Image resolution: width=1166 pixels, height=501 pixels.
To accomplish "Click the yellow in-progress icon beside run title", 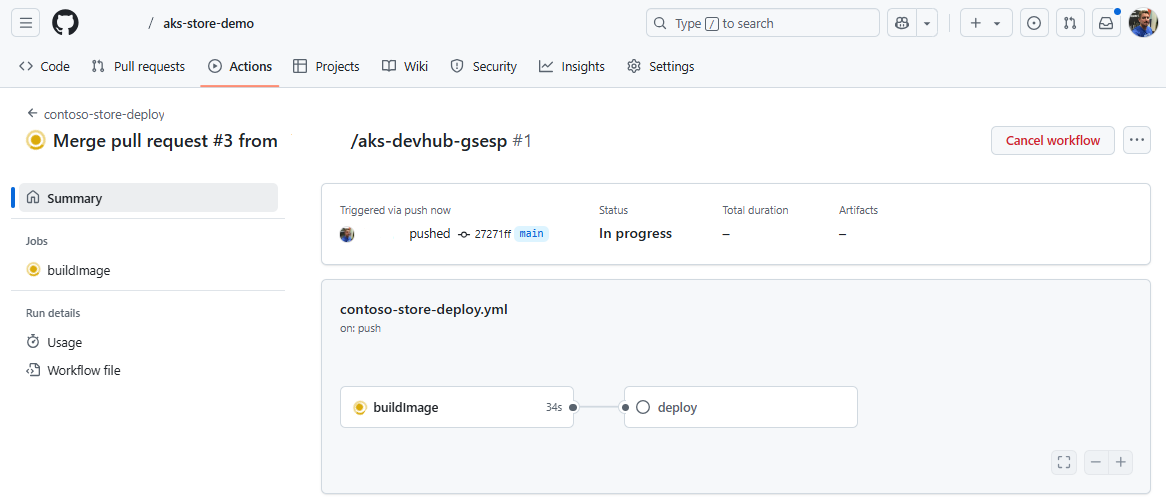I will click(x=36, y=140).
